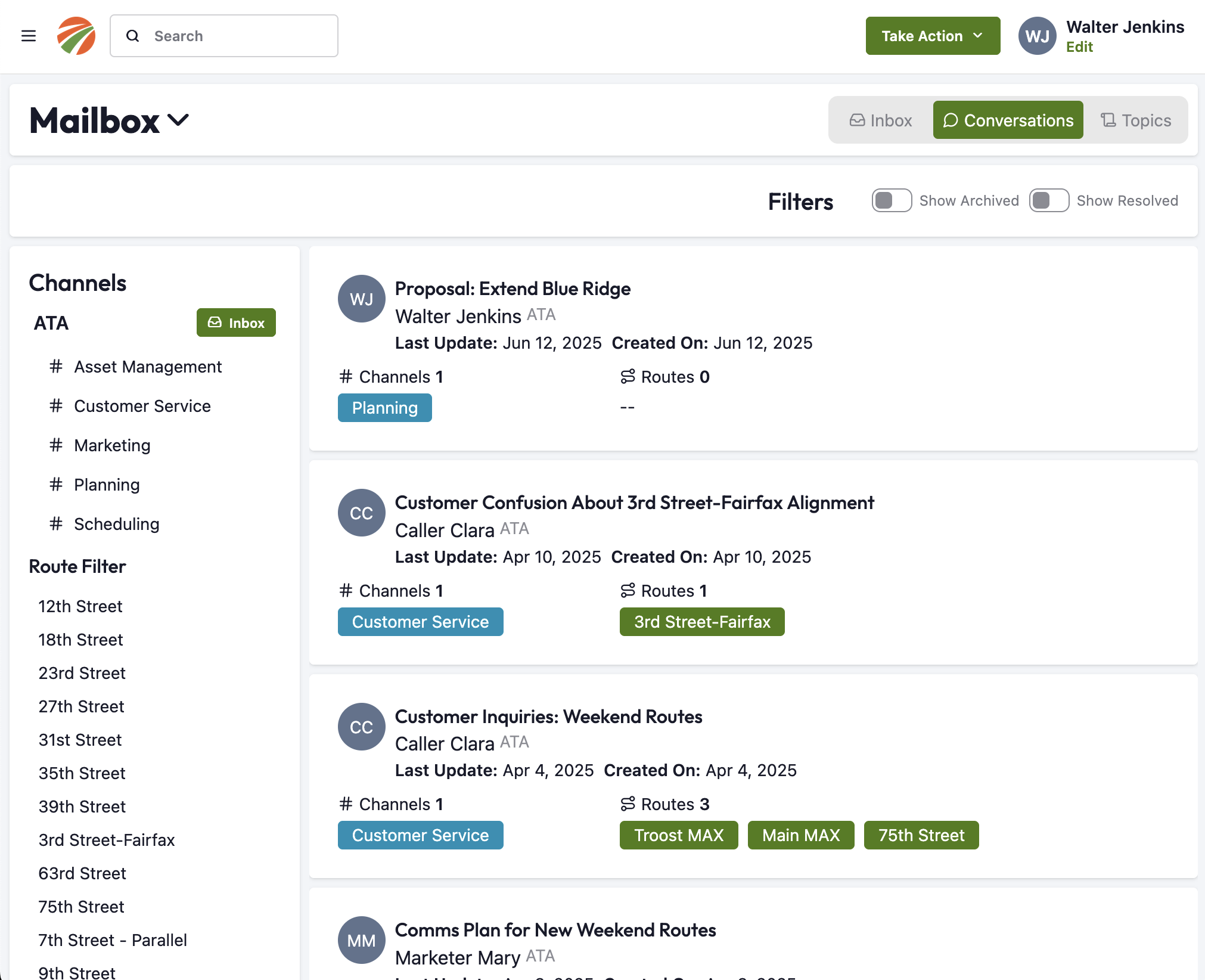The height and width of the screenshot is (980, 1205).
Task: Click the routes icon on the Blue Ridge card
Action: tap(628, 377)
